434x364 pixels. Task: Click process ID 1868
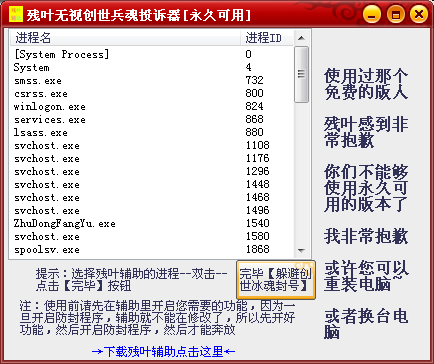(257, 249)
